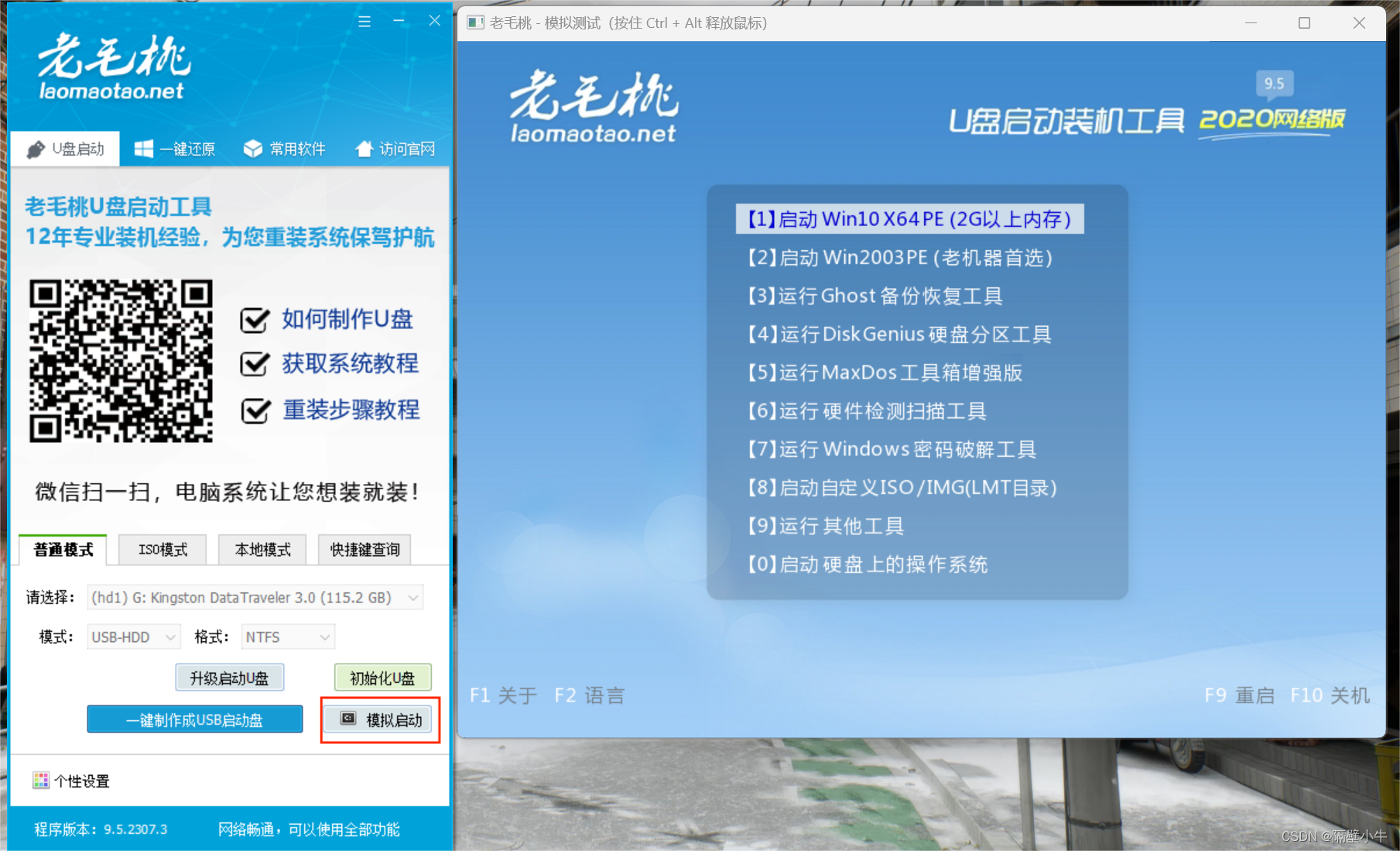Click F9 重启 in the emulator
Screen dimensions: 1400x851
click(1239, 695)
